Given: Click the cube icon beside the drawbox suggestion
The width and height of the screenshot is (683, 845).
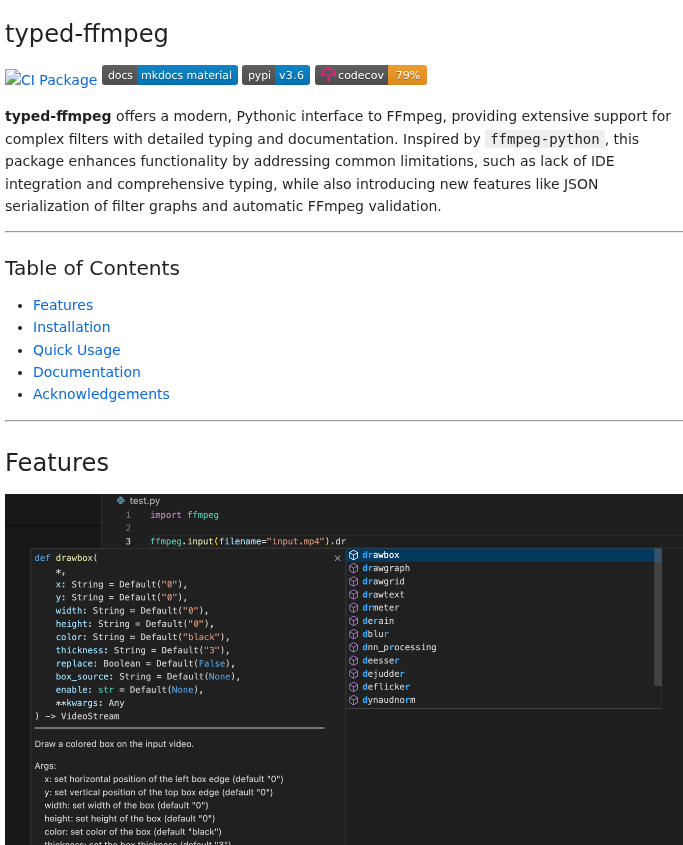Looking at the screenshot, I should tap(353, 554).
